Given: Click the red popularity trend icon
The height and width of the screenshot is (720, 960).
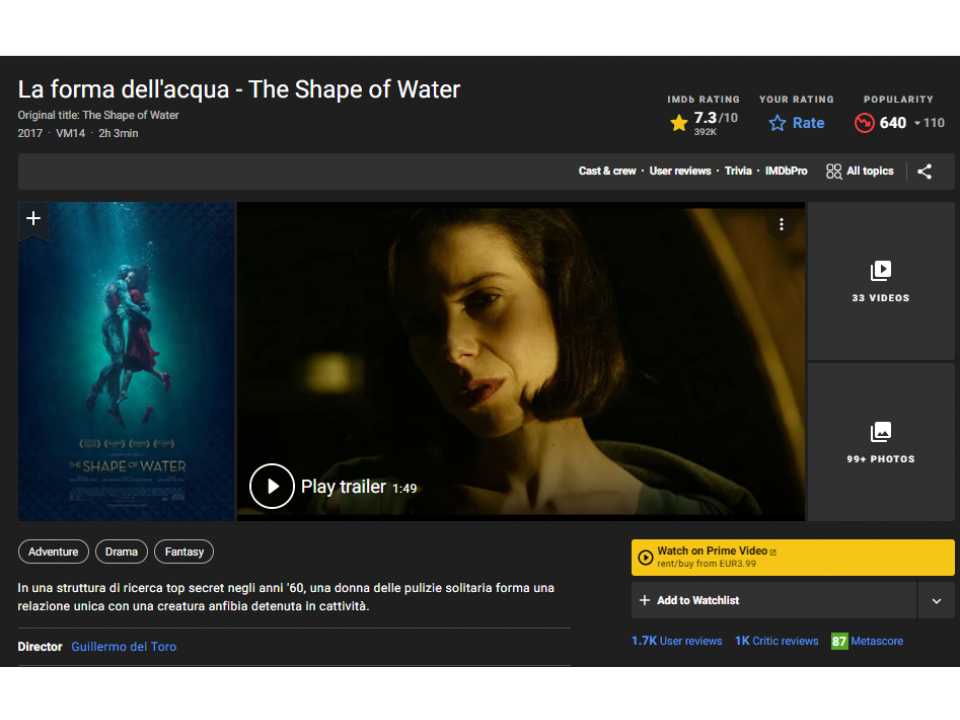Looking at the screenshot, I should [864, 123].
